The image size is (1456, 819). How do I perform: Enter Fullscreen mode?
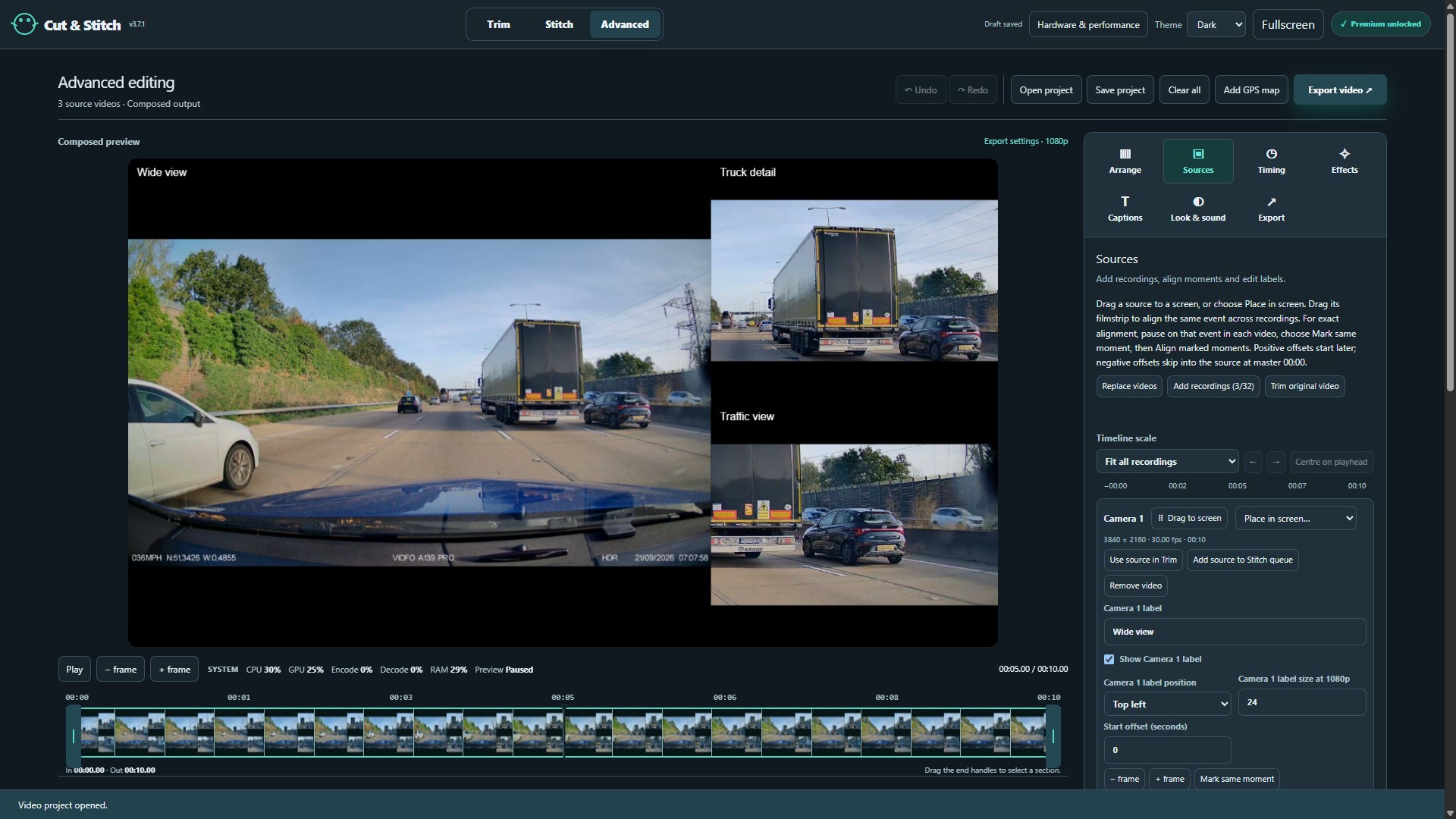point(1288,24)
